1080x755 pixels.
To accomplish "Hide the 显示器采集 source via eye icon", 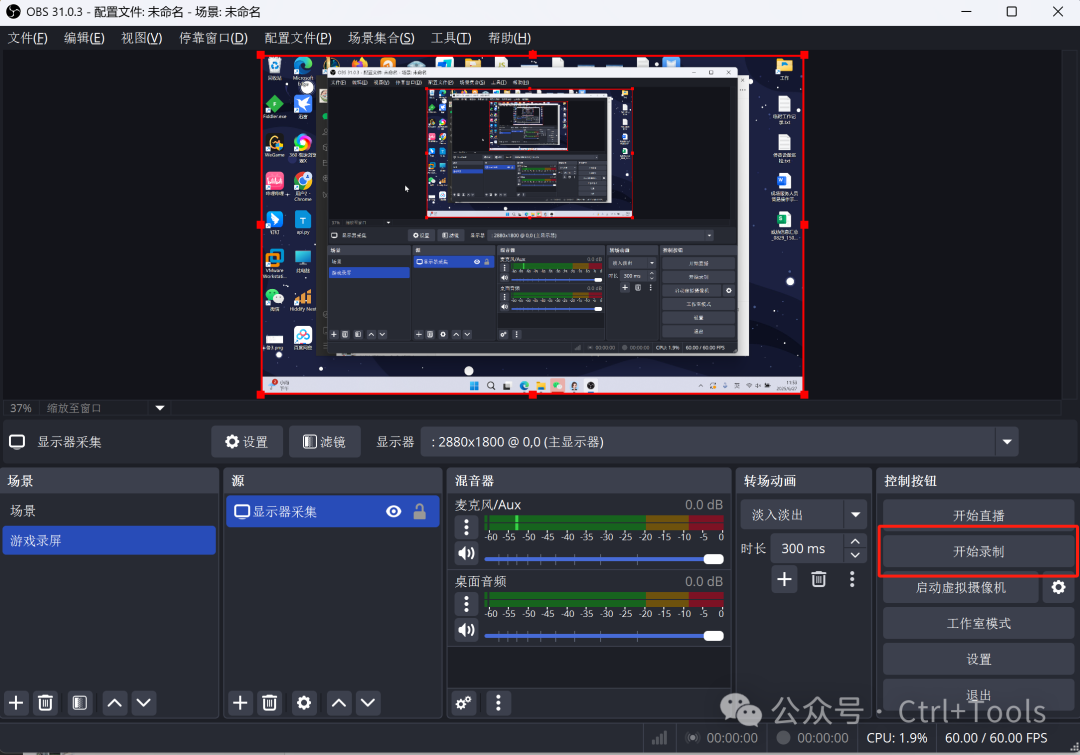I will coord(394,512).
